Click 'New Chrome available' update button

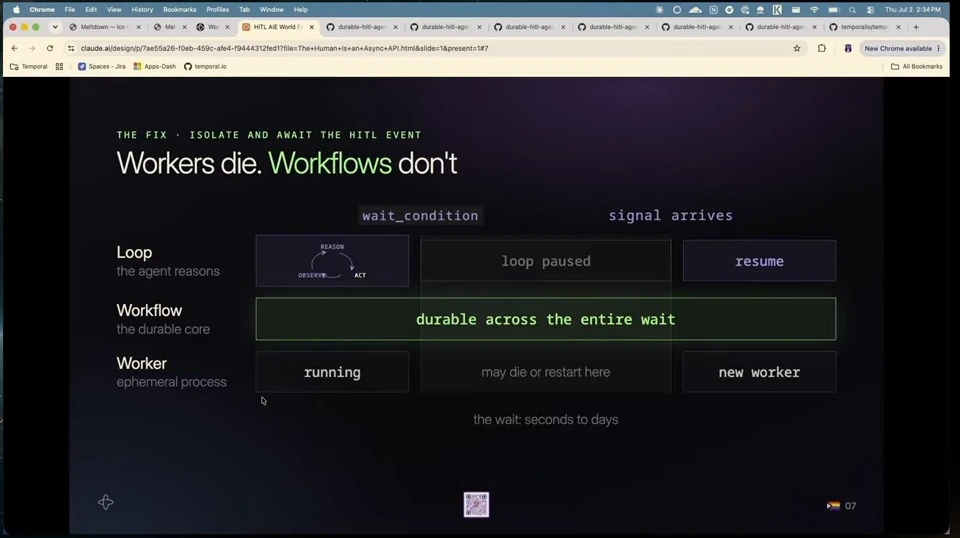tap(898, 48)
